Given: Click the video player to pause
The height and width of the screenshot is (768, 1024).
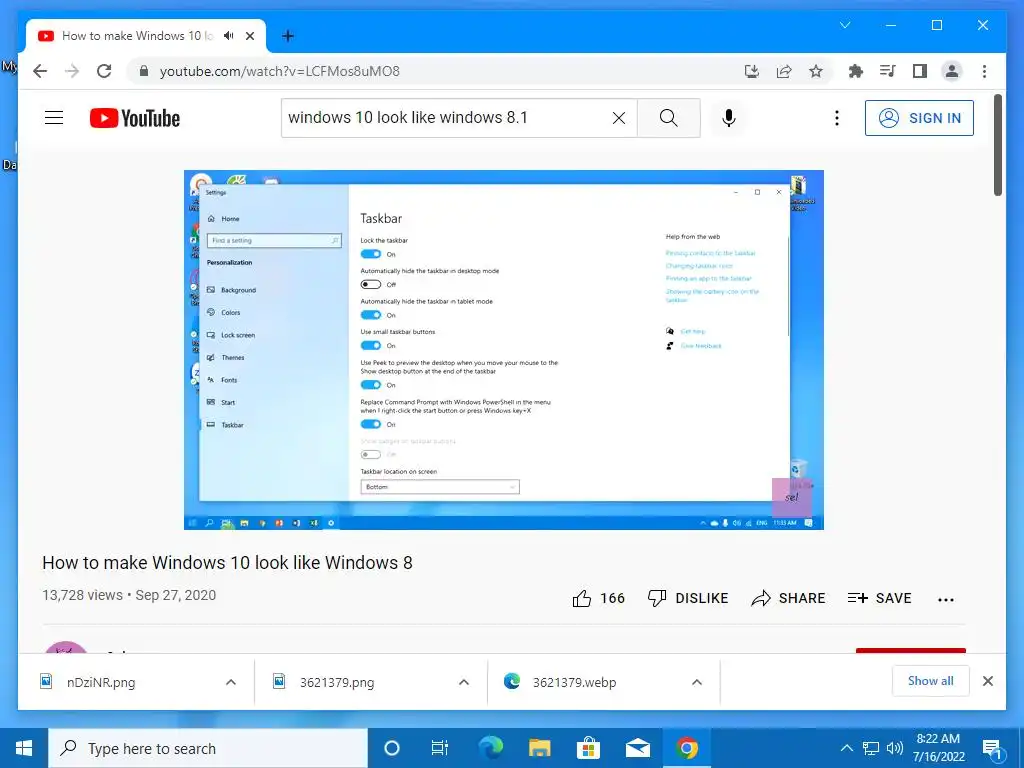Looking at the screenshot, I should point(504,350).
